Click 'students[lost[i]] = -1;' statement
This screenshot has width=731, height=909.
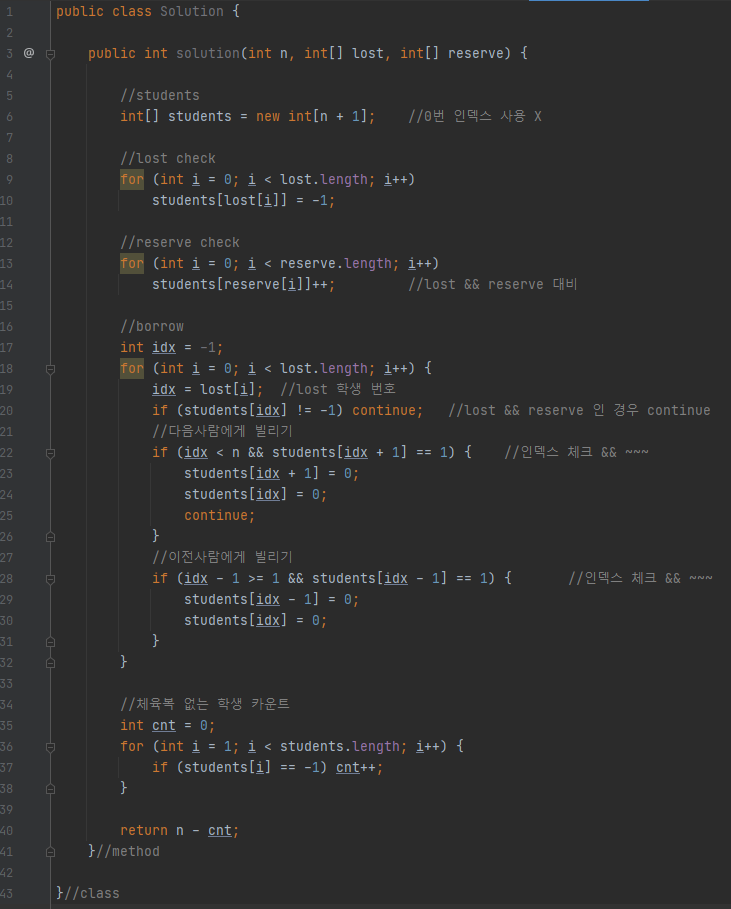point(244,201)
